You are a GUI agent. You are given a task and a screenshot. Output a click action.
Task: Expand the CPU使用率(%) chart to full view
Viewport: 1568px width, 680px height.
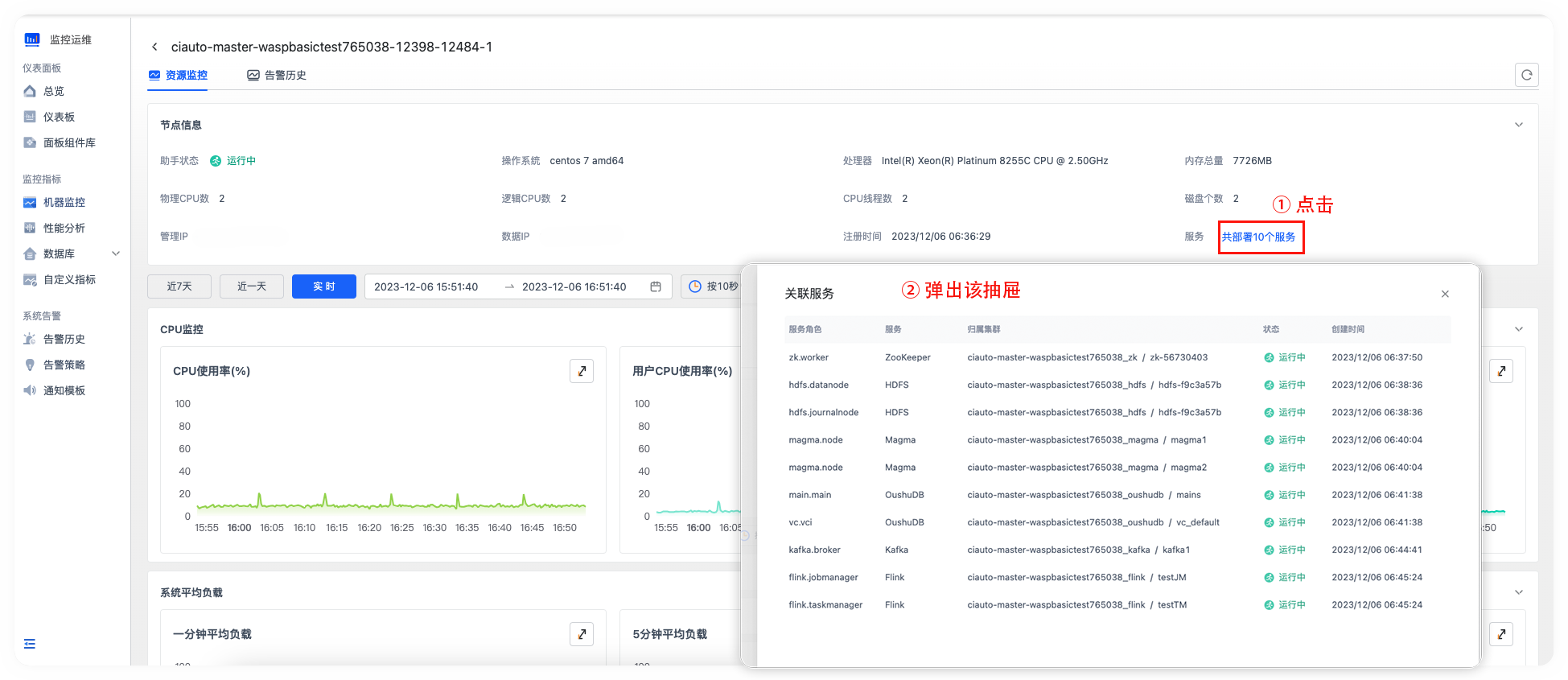(x=582, y=371)
